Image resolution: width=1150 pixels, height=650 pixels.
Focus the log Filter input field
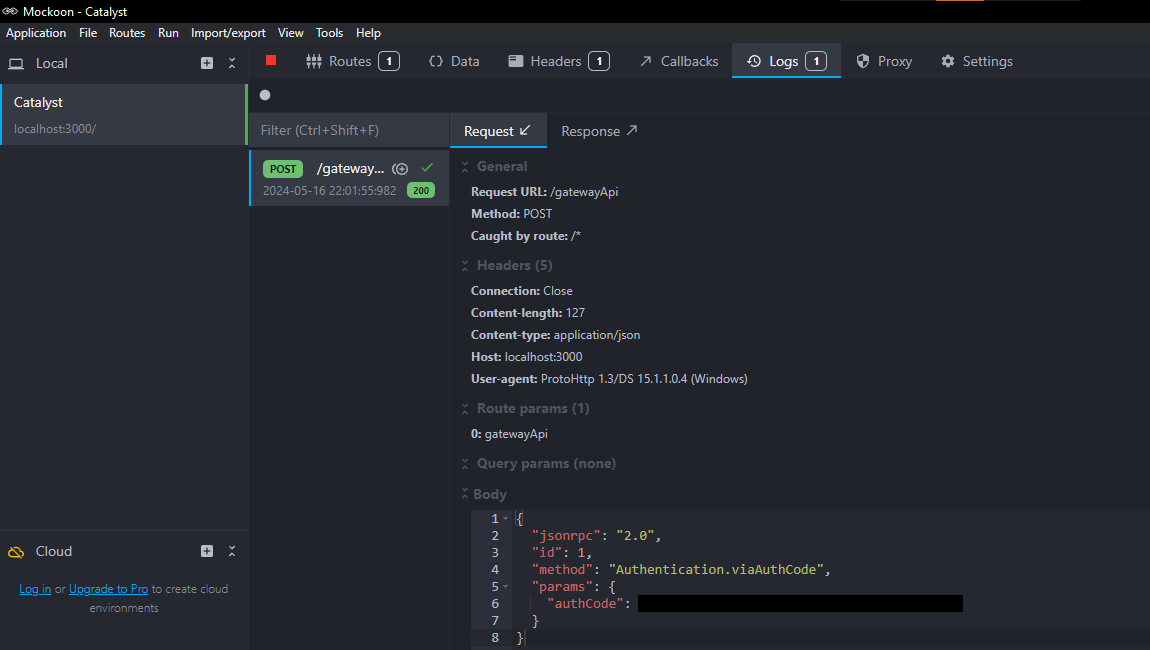tap(349, 131)
